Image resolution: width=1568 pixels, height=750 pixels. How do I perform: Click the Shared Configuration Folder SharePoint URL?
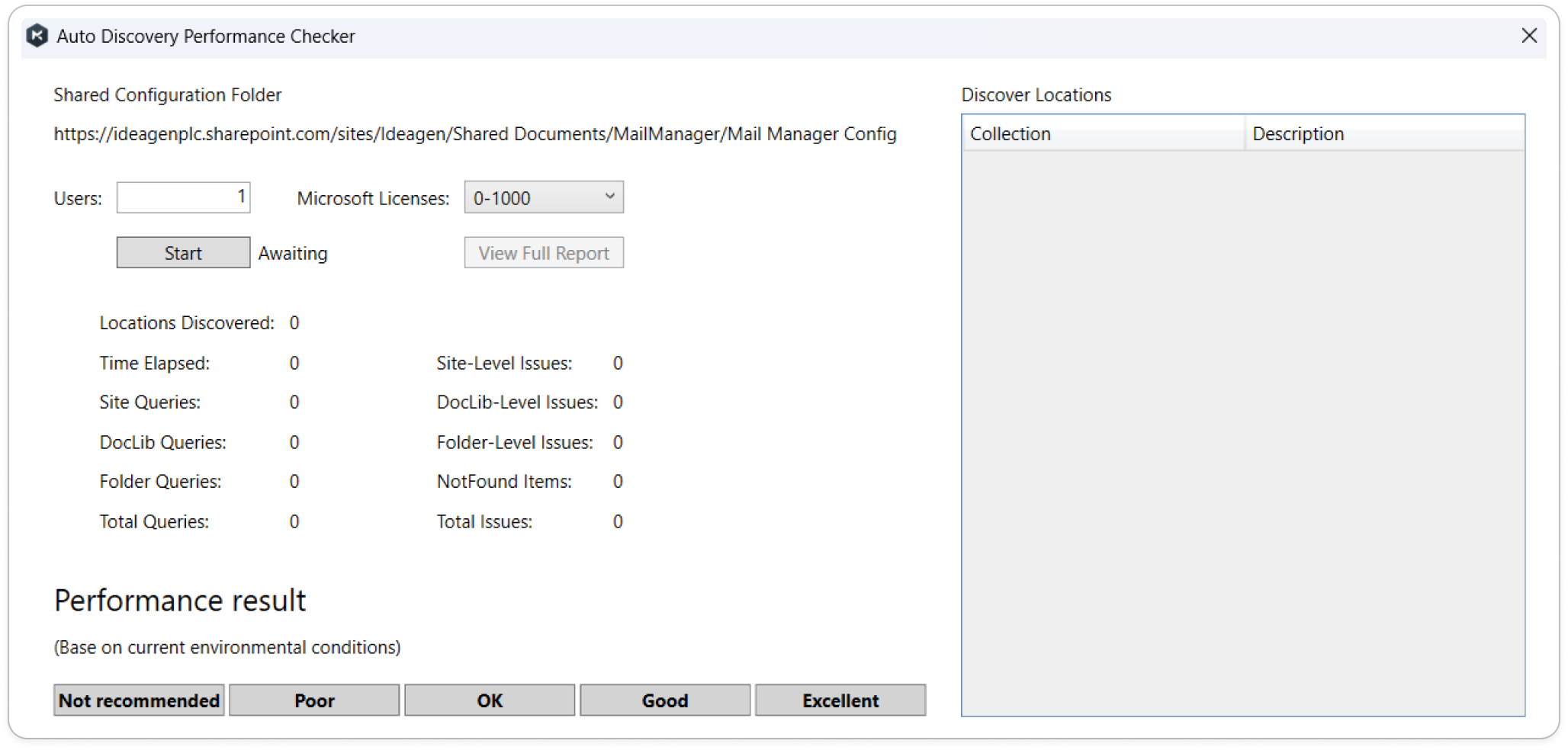[x=474, y=134]
